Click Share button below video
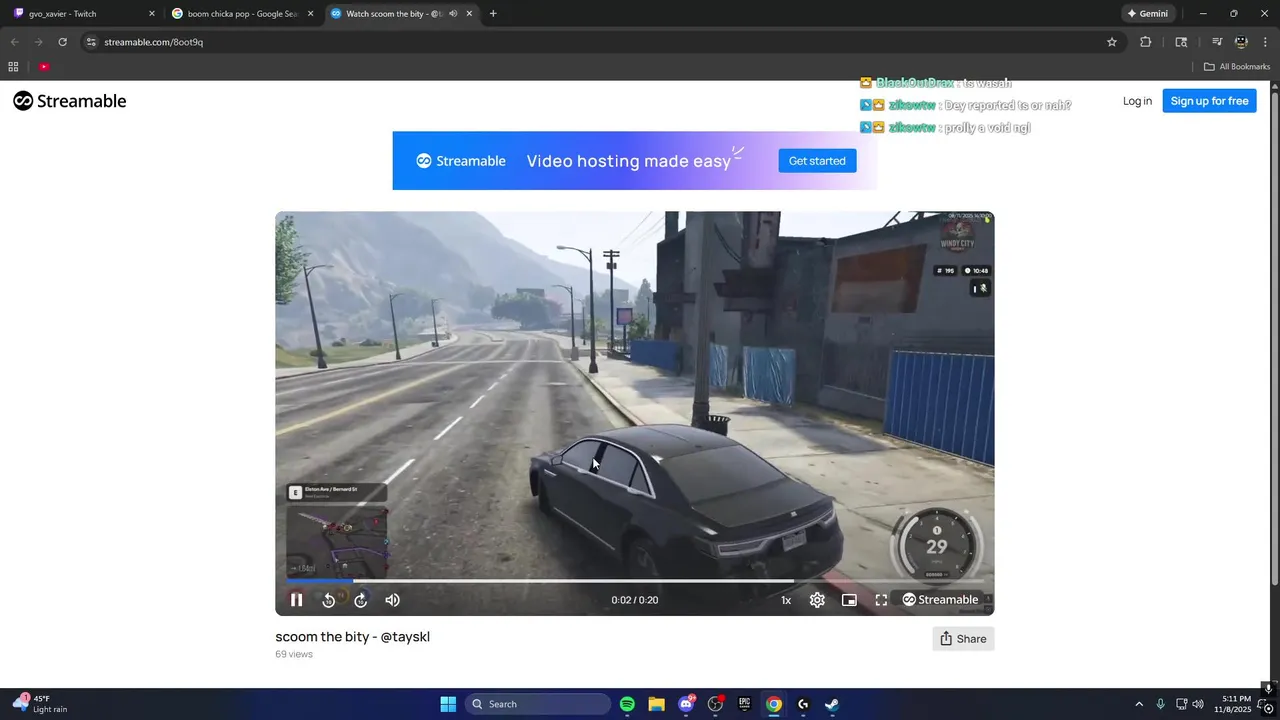This screenshot has width=1280, height=720. [x=963, y=639]
